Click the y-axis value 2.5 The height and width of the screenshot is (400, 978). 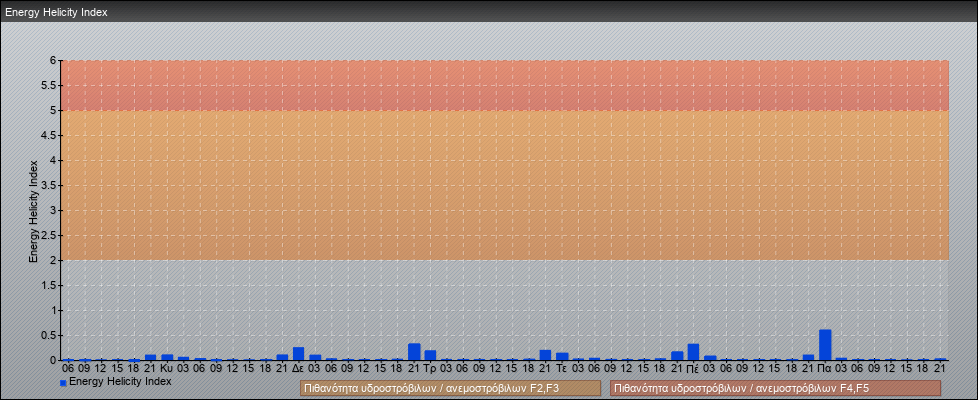coord(49,235)
